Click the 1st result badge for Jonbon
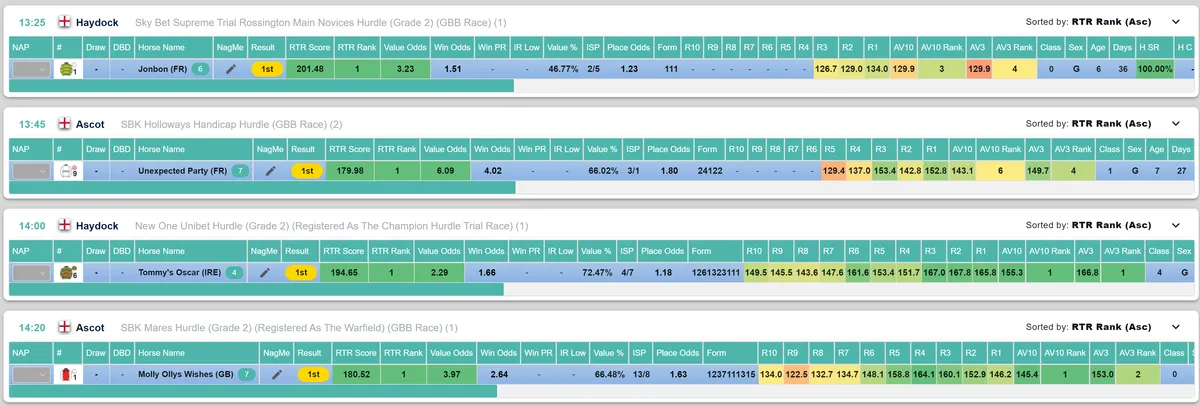 tap(267, 69)
